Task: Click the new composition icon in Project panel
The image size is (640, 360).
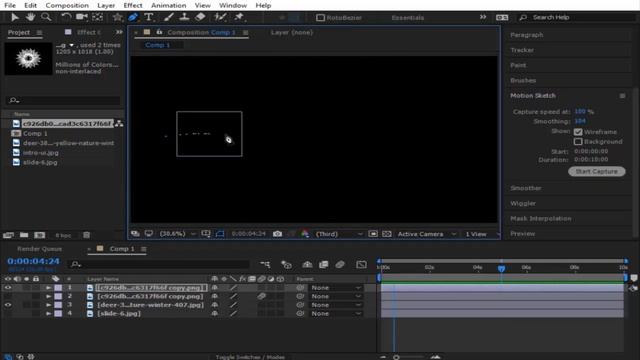Action: pos(40,235)
